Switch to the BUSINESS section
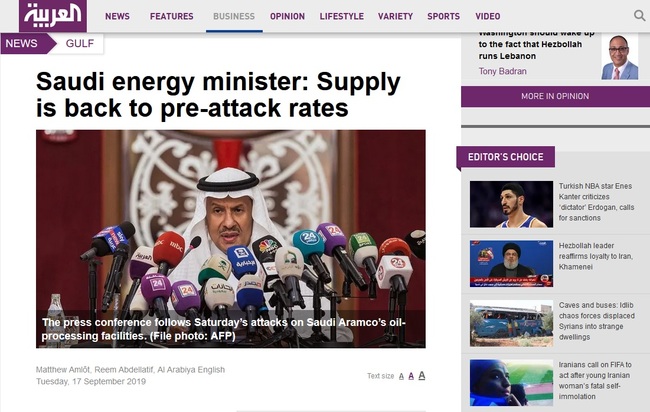The height and width of the screenshot is (412, 650). point(234,16)
